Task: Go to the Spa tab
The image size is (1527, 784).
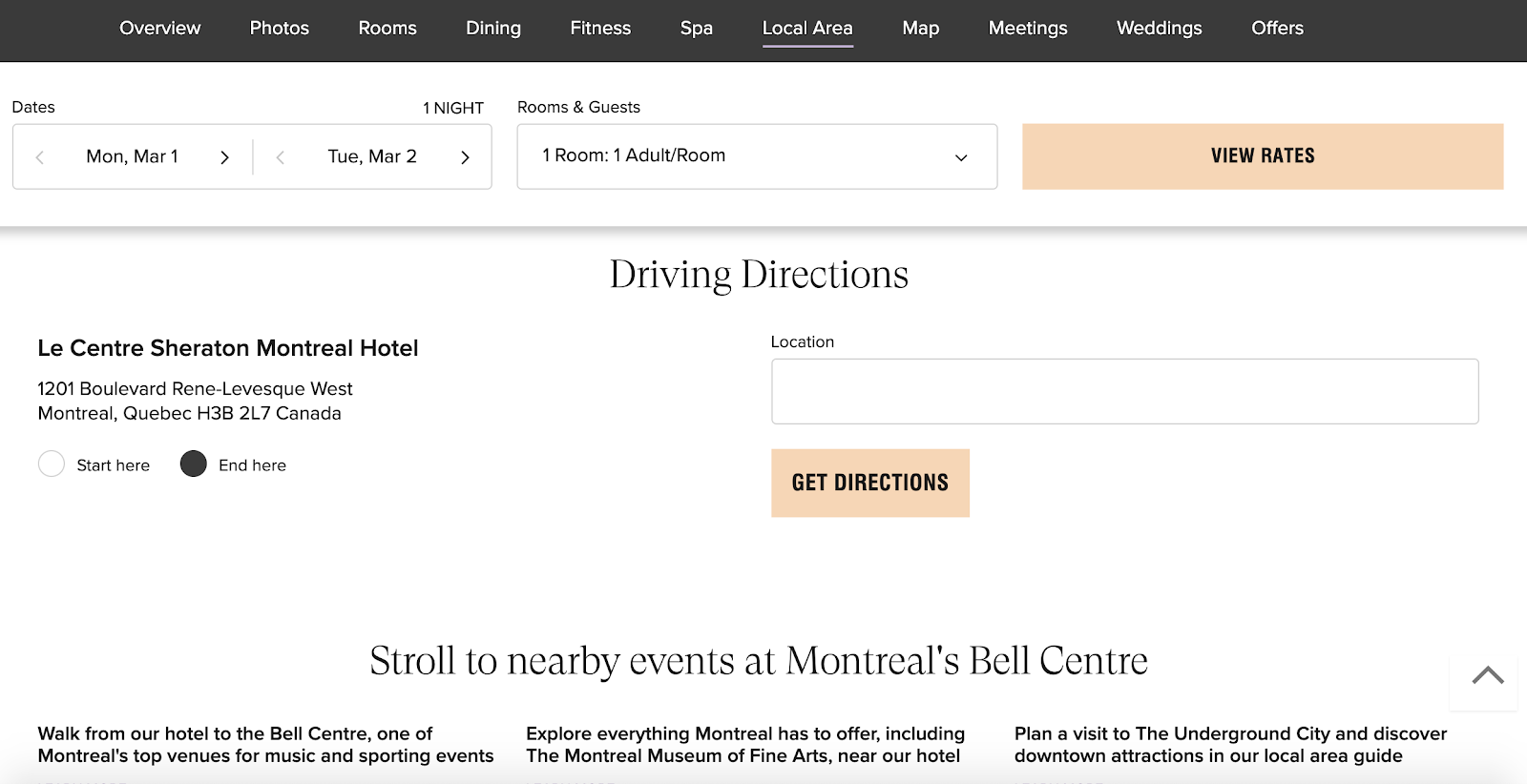Action: click(697, 28)
